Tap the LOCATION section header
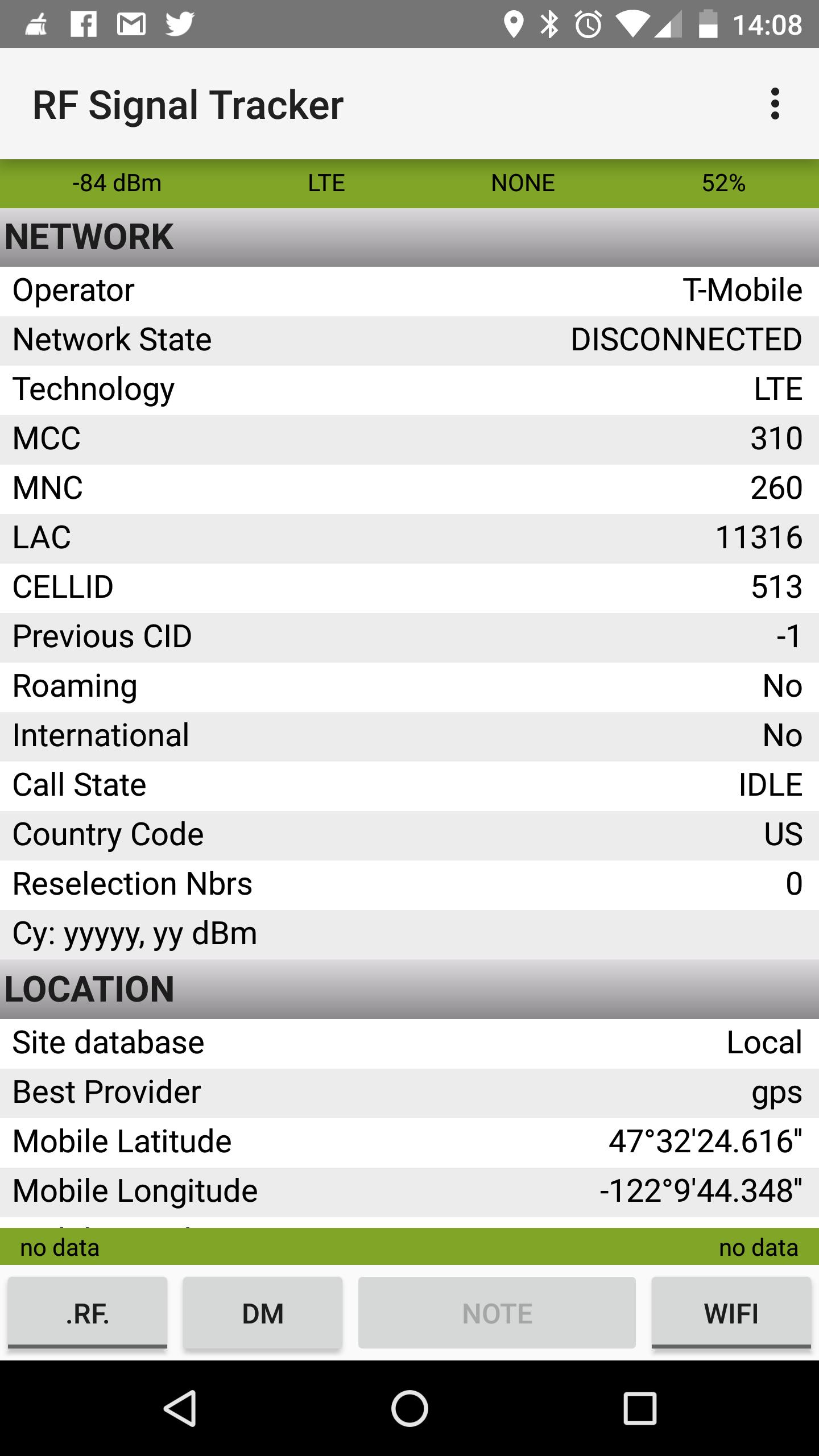Viewport: 819px width, 1456px height. coord(409,989)
